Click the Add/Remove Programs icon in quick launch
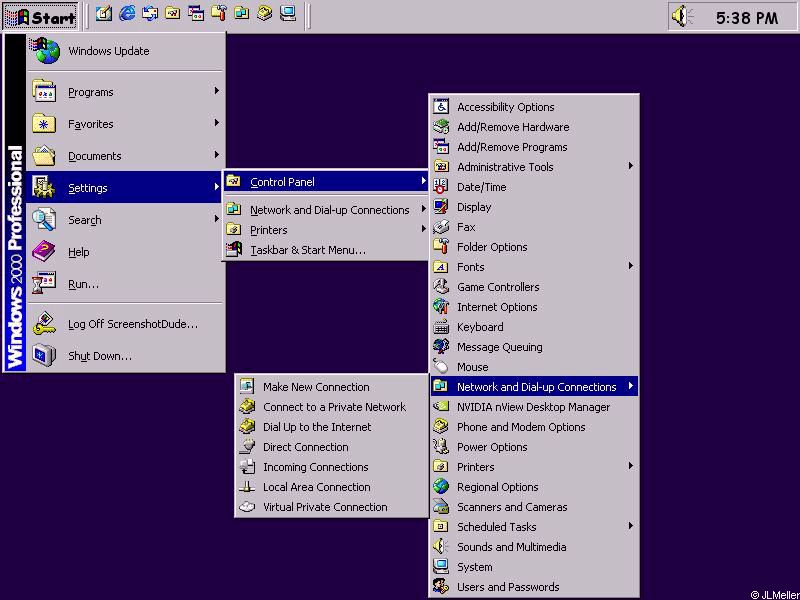The image size is (800, 600). (x=196, y=14)
